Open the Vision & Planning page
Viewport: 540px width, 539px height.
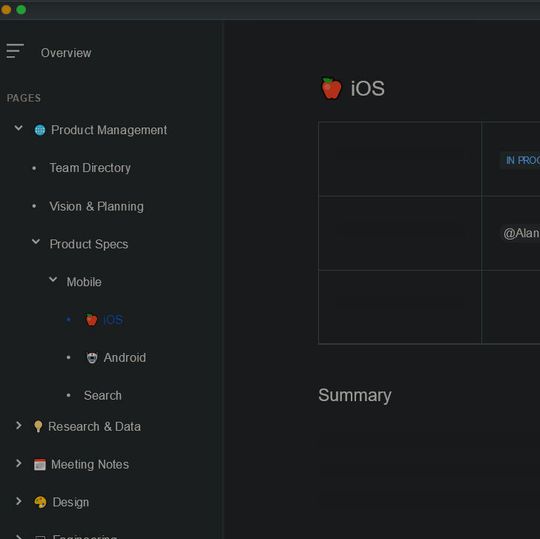(x=96, y=206)
